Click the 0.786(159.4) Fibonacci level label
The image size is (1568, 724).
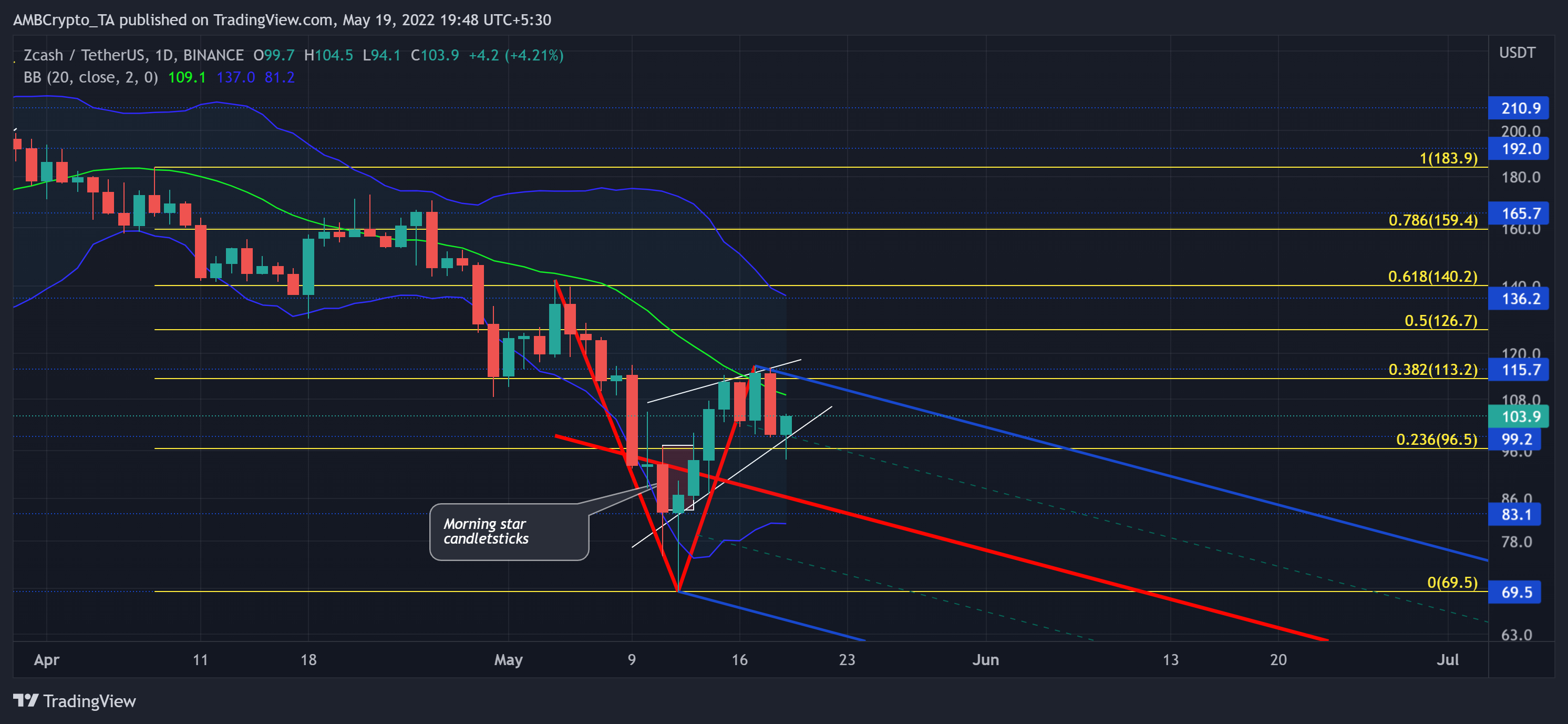coord(1433,220)
